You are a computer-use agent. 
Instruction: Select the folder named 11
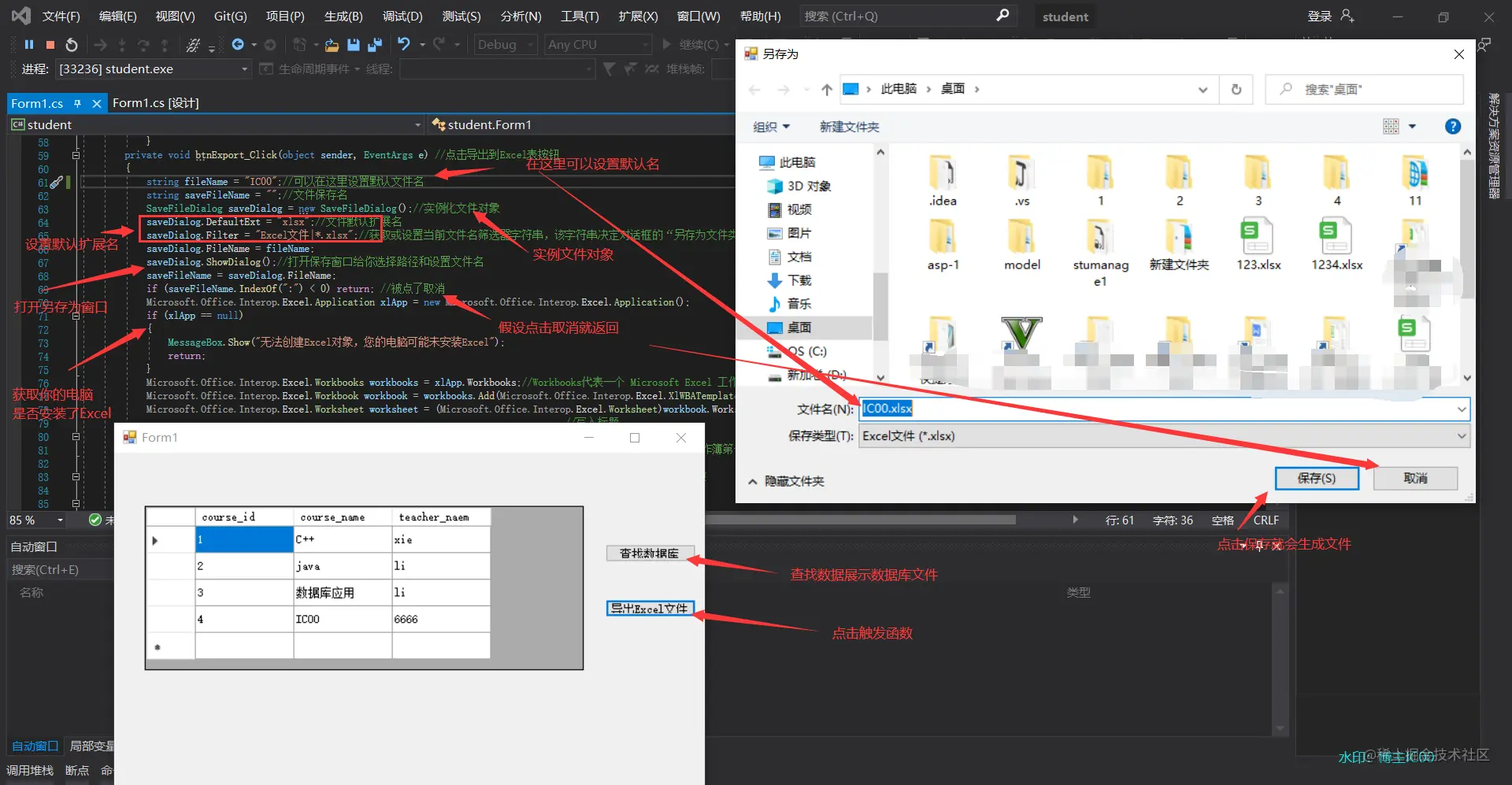(x=1415, y=181)
